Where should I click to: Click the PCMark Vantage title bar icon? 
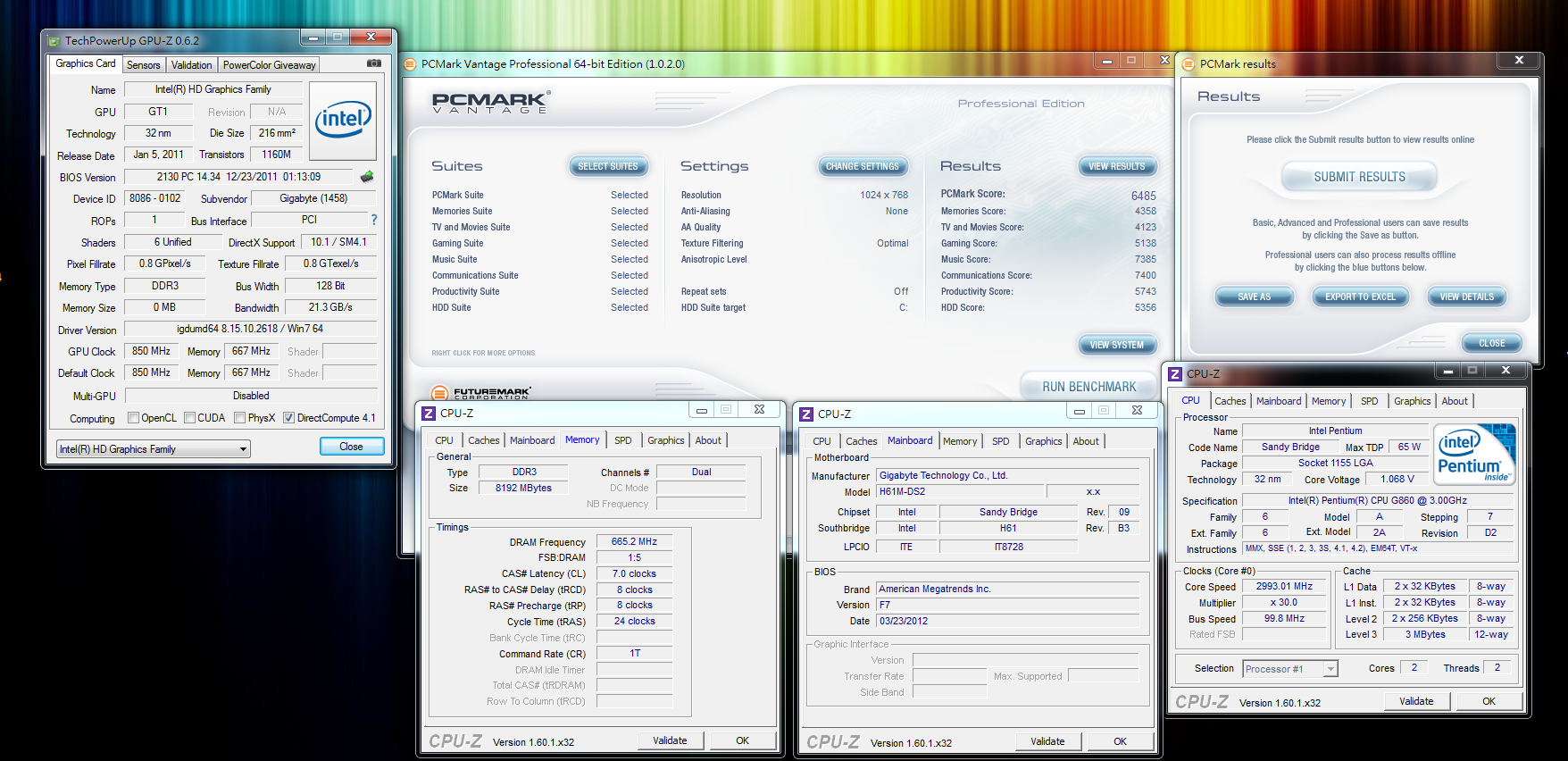point(411,64)
